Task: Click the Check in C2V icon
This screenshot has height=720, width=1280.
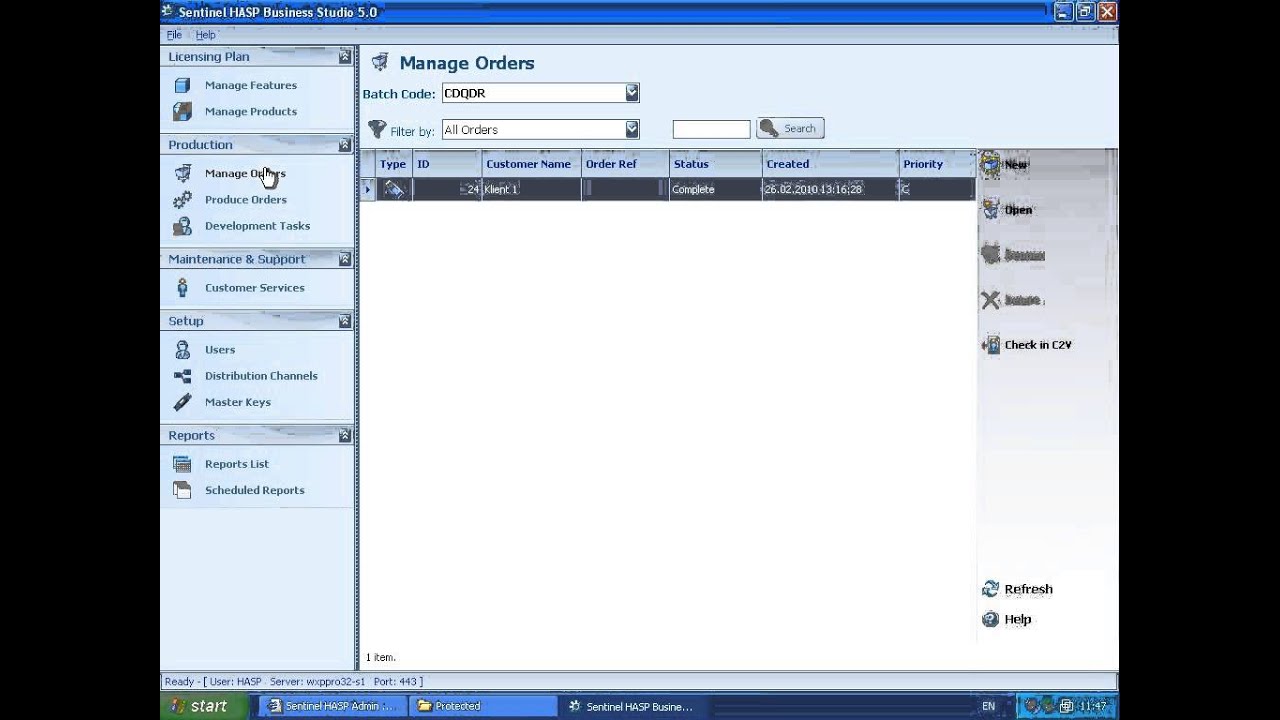Action: tap(991, 345)
